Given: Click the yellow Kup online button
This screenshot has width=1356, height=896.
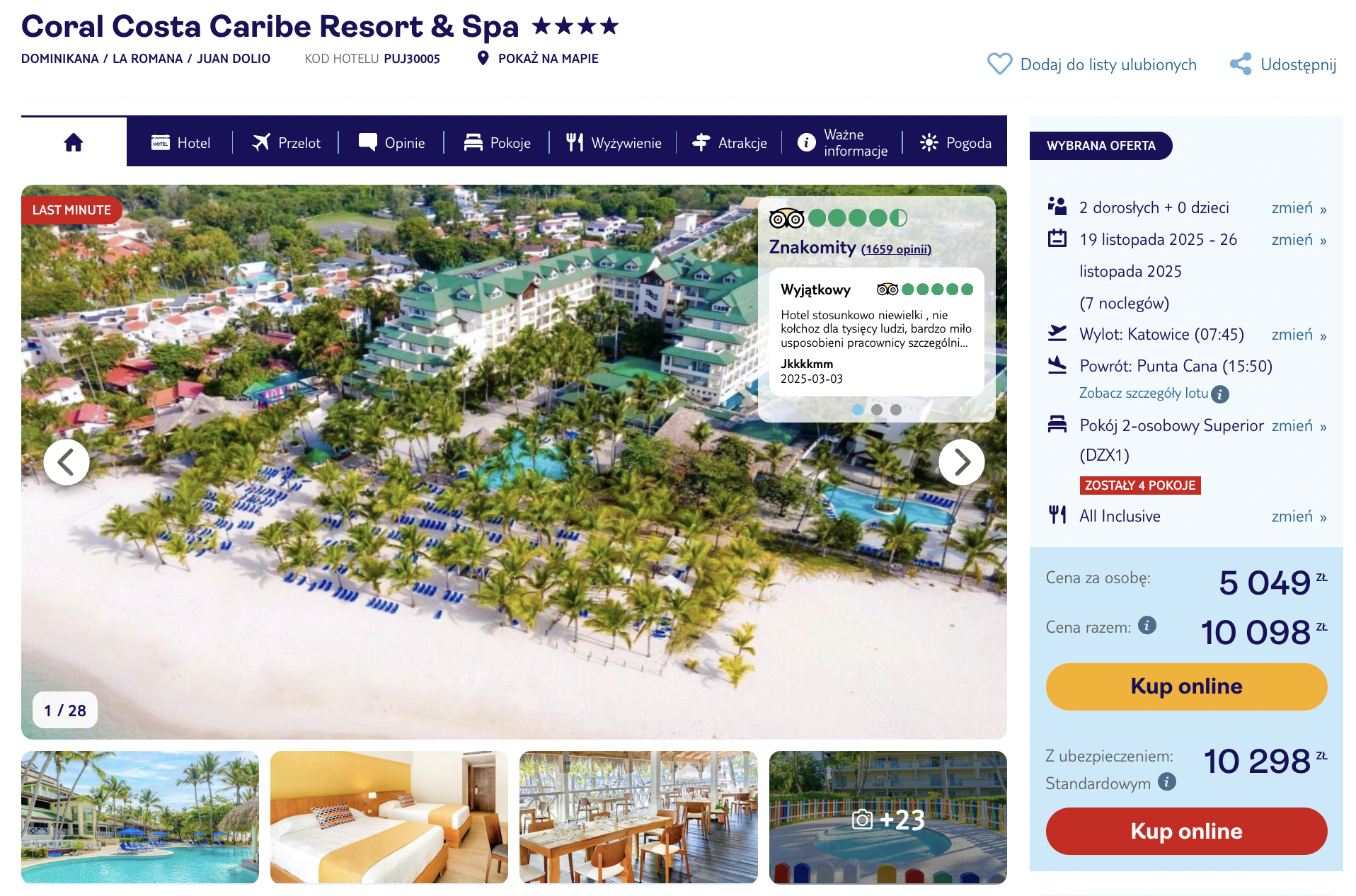Looking at the screenshot, I should click(1186, 687).
